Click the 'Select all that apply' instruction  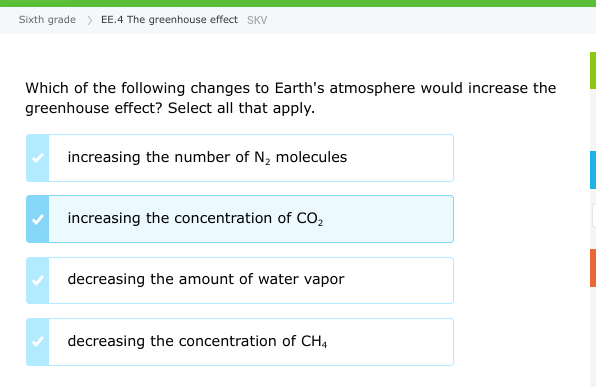click(x=241, y=108)
